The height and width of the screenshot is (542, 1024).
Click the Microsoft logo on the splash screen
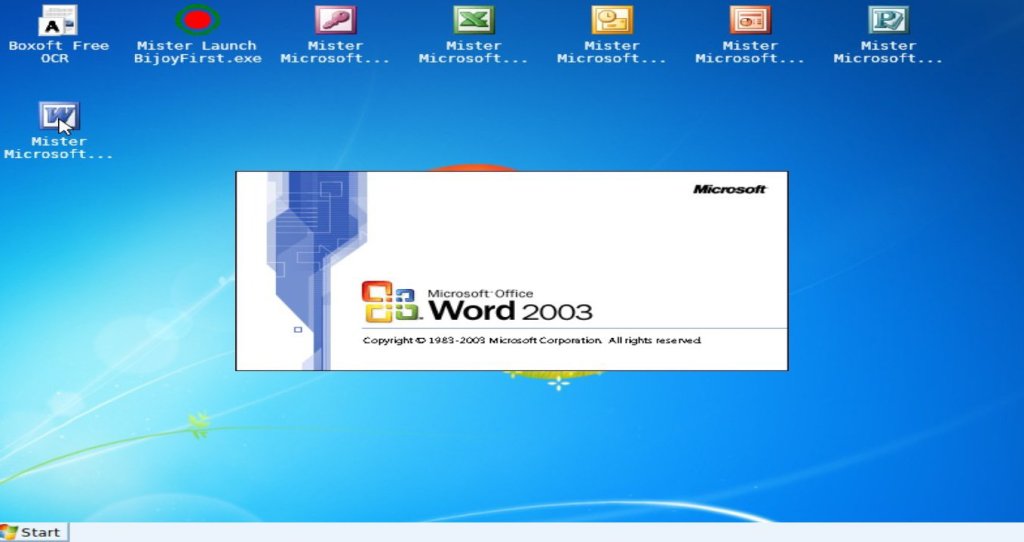tap(729, 189)
